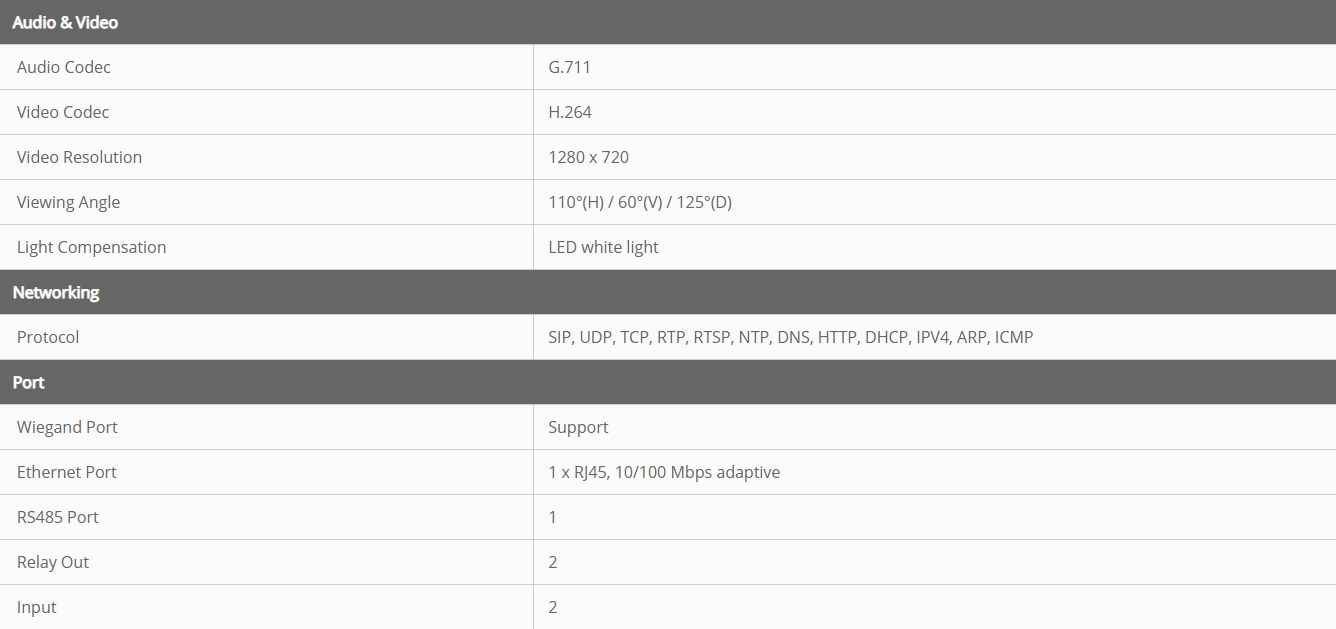
Task: Click the SIP, UDP, TCP protocol list text
Action: [x=790, y=337]
